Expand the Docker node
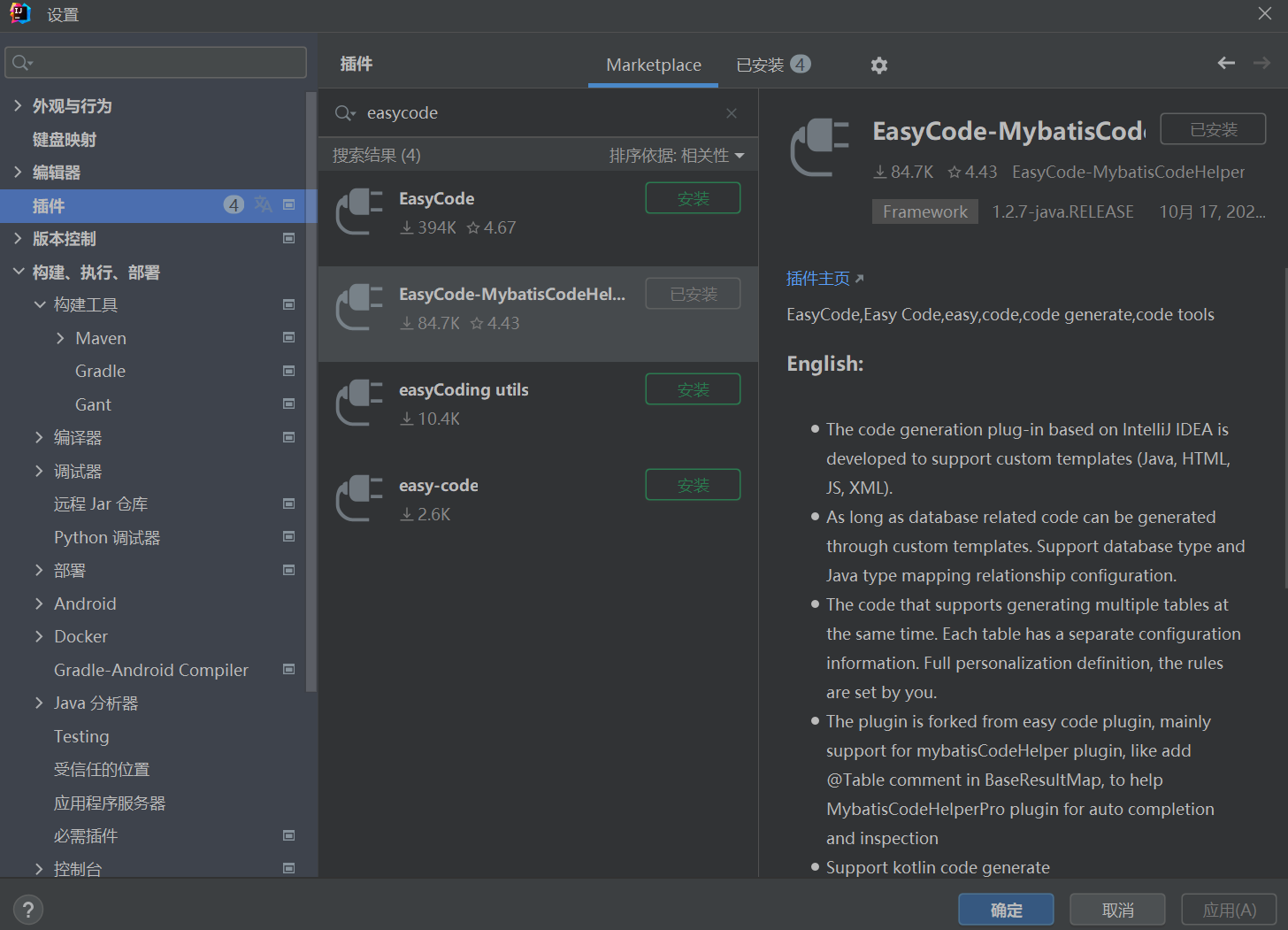Screen dimensions: 1288x930 click(x=39, y=636)
